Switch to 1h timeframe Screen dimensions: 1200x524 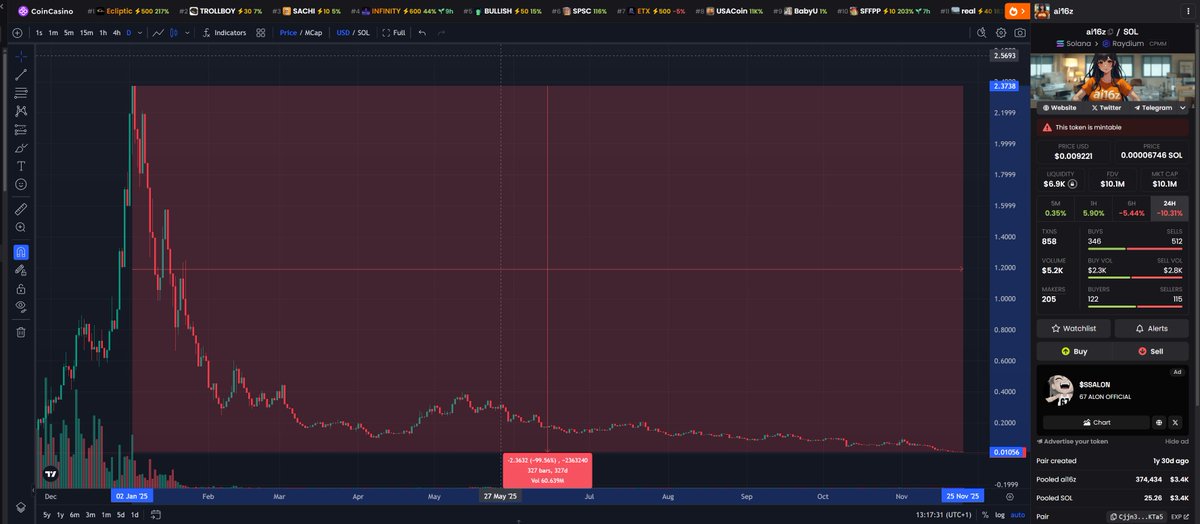103,32
